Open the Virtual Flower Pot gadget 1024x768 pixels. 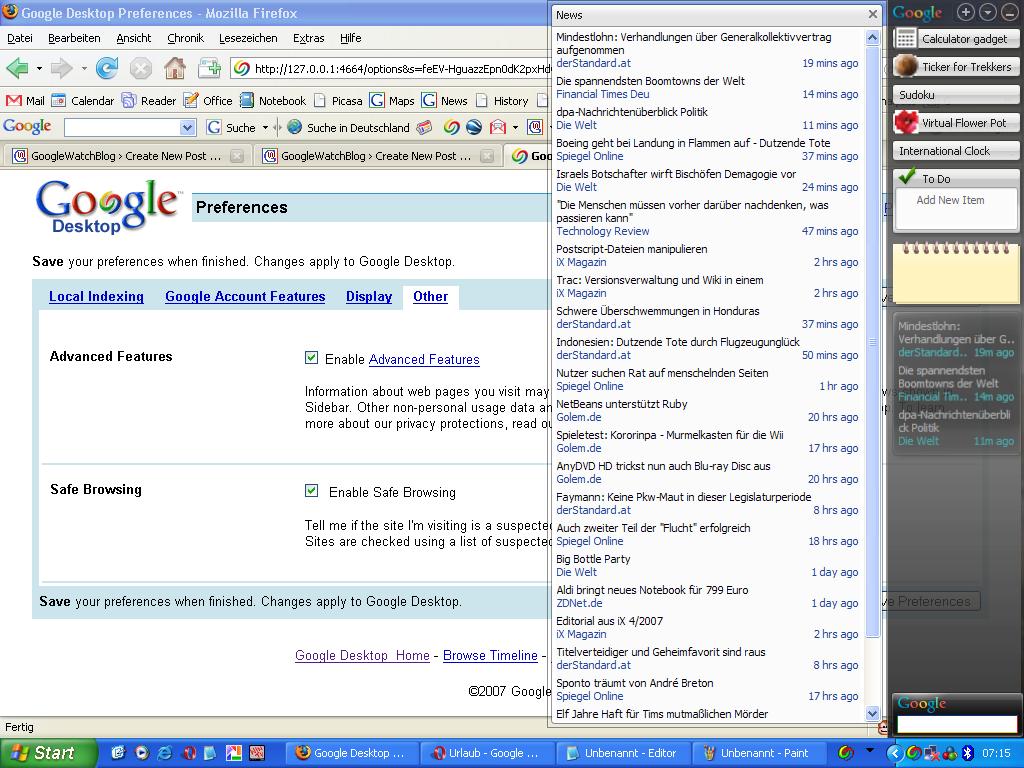tap(955, 123)
